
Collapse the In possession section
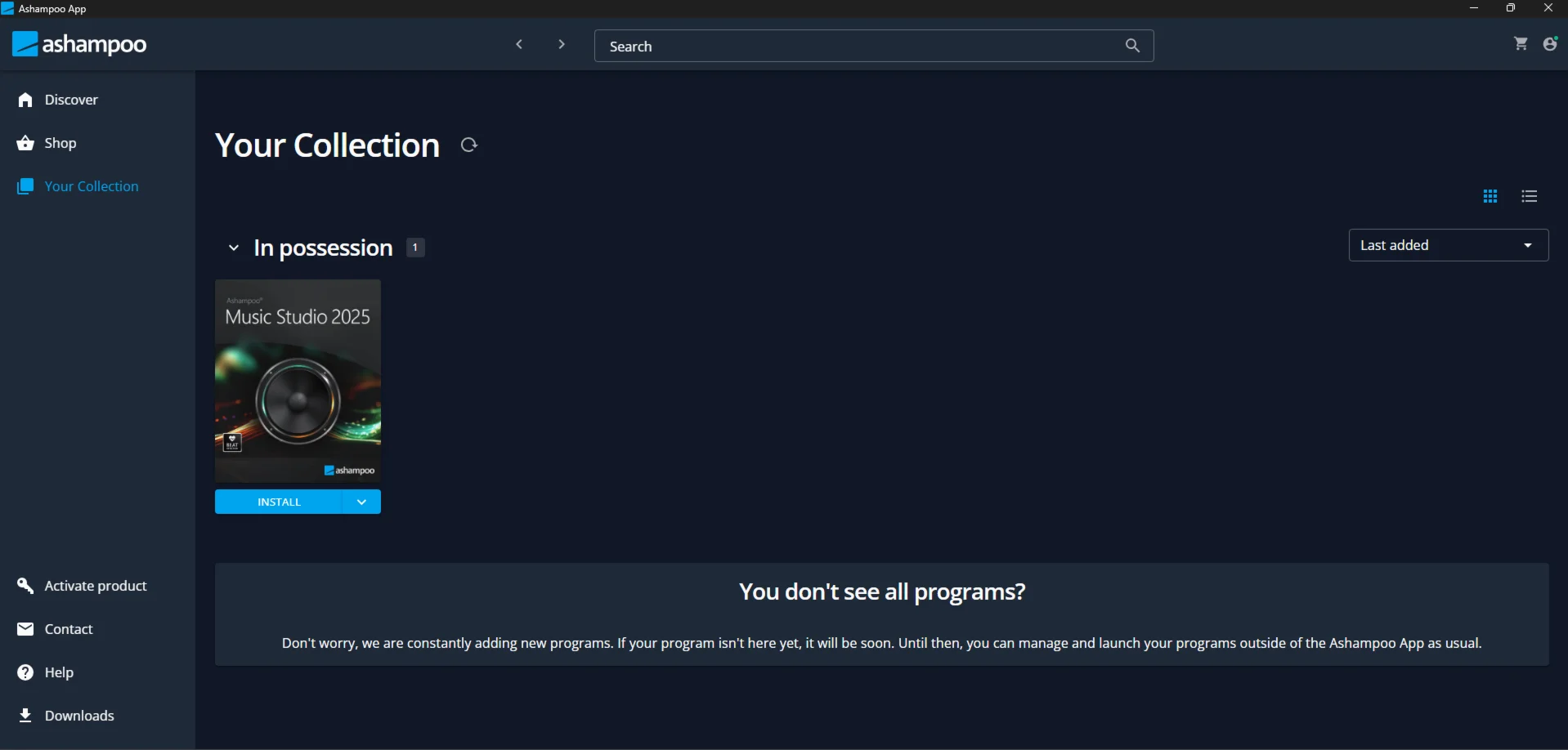(234, 248)
